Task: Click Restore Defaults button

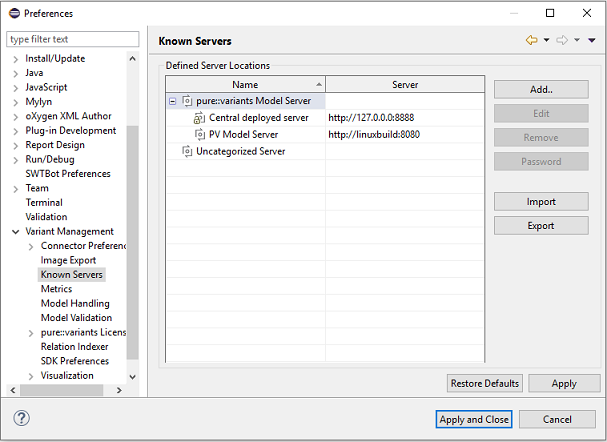Action: point(485,383)
